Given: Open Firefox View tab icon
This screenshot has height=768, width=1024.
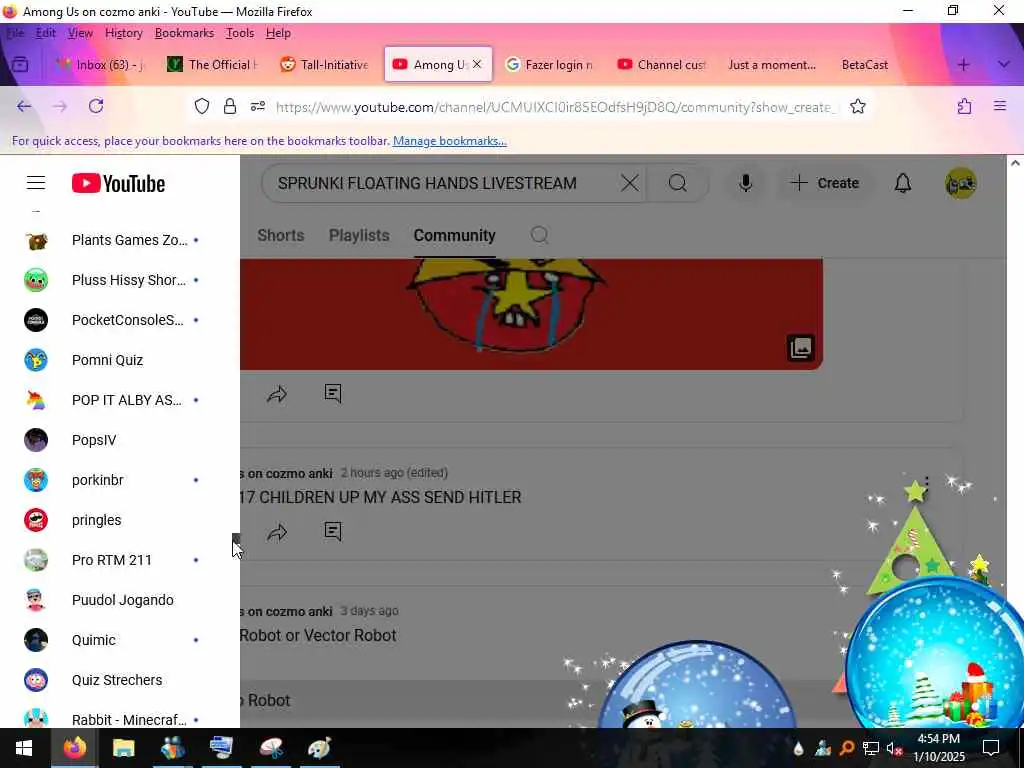Looking at the screenshot, I should (20, 65).
